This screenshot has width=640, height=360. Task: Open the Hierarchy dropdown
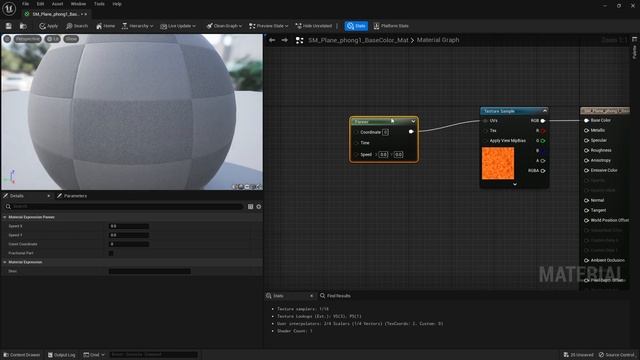tap(138, 26)
